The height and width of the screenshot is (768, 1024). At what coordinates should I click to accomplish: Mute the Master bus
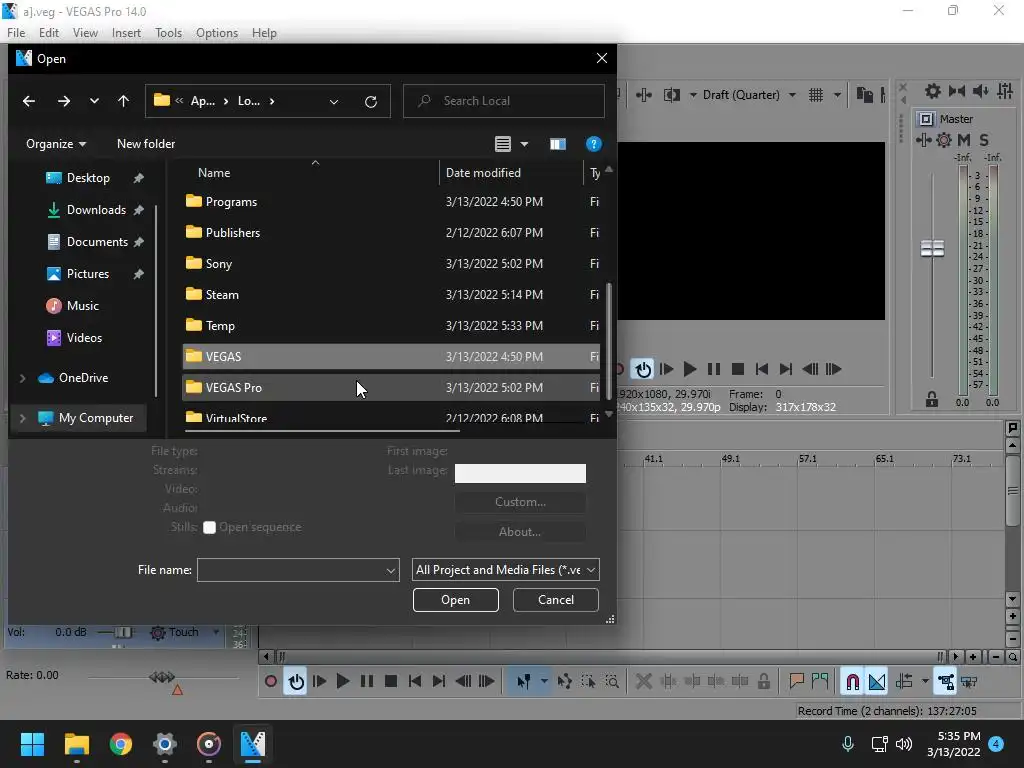click(x=964, y=140)
